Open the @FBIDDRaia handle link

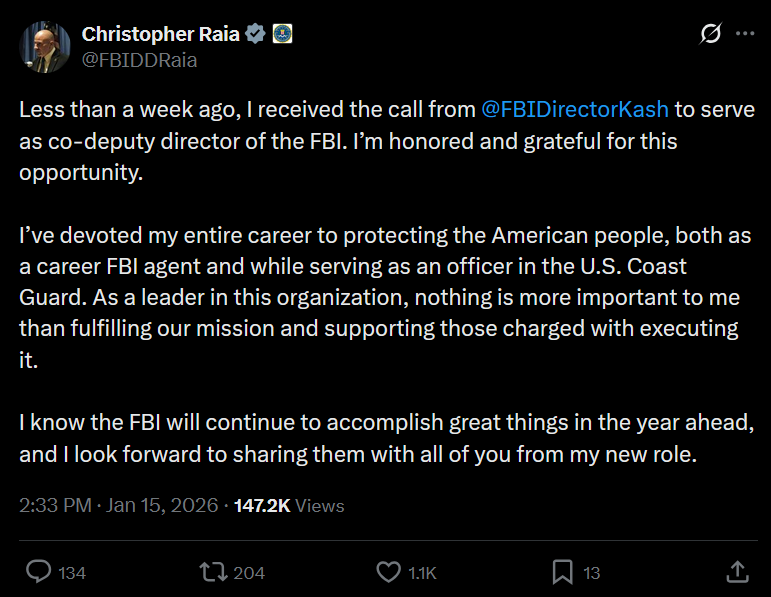click(x=139, y=60)
